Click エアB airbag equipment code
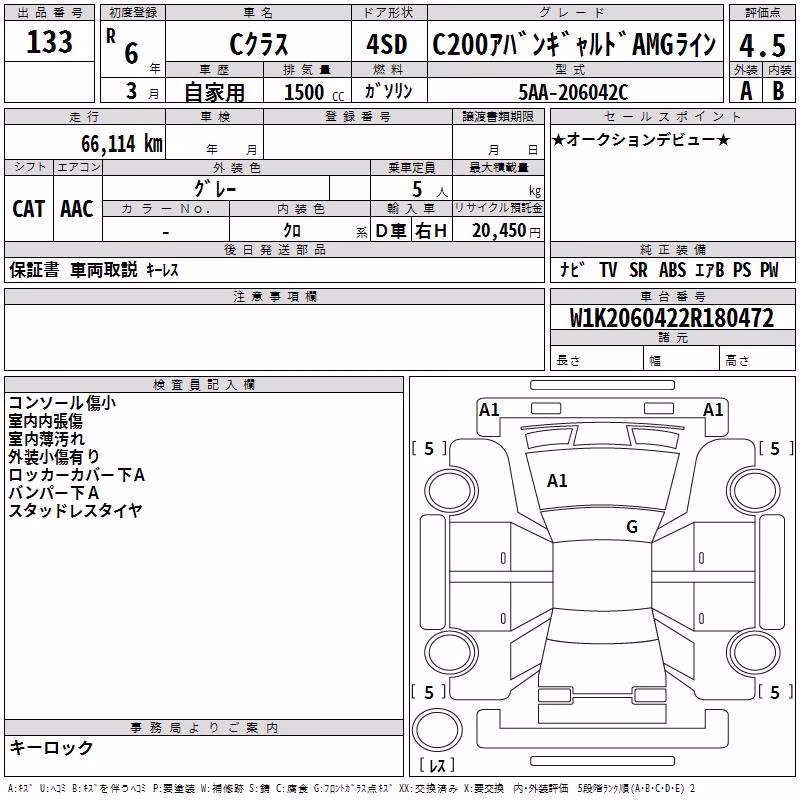The height and width of the screenshot is (800, 800). 710,269
